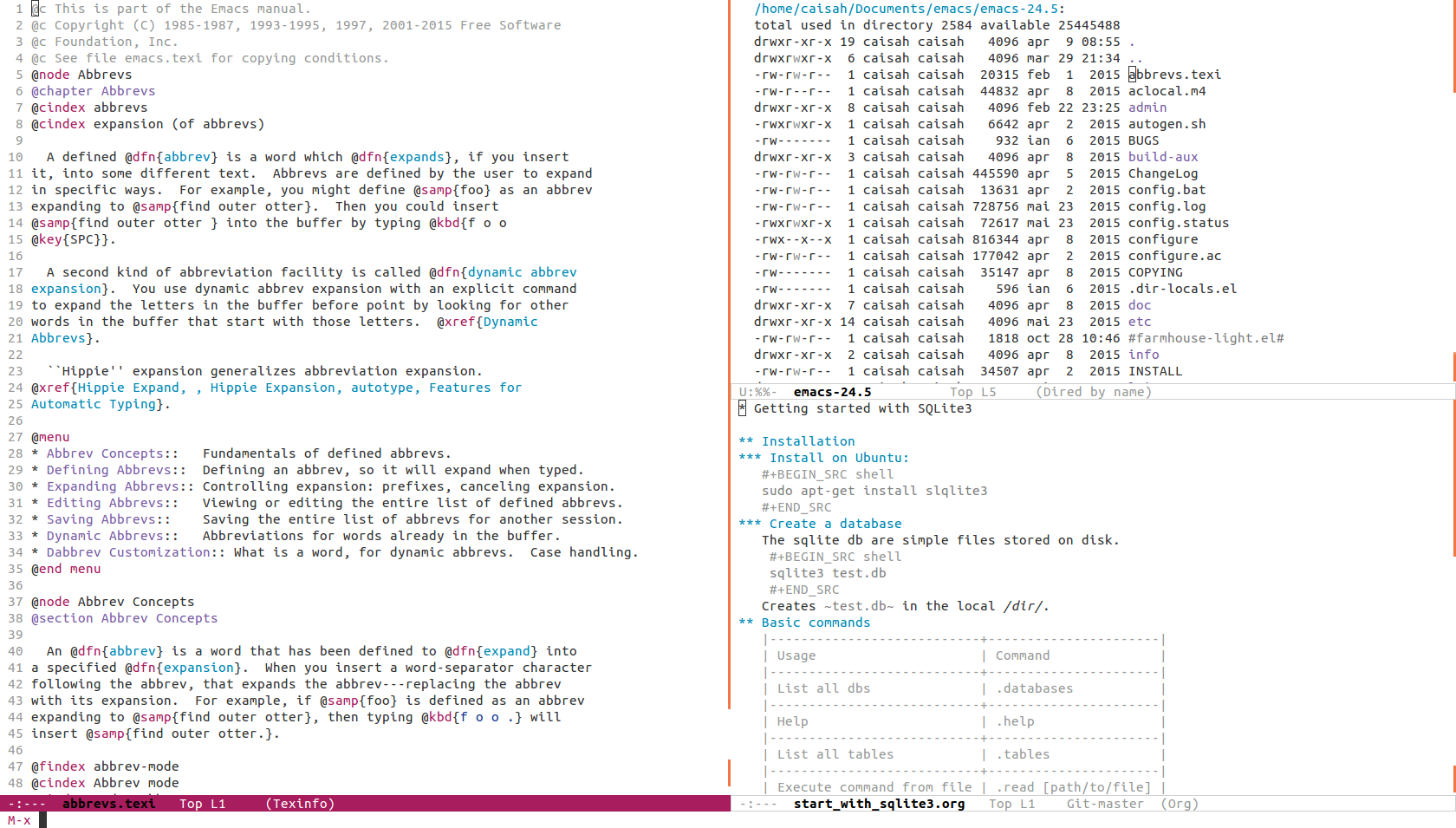Click 'Top L5' position in Dired mode line
Image resolution: width=1456 pixels, height=828 pixels.
coord(972,392)
